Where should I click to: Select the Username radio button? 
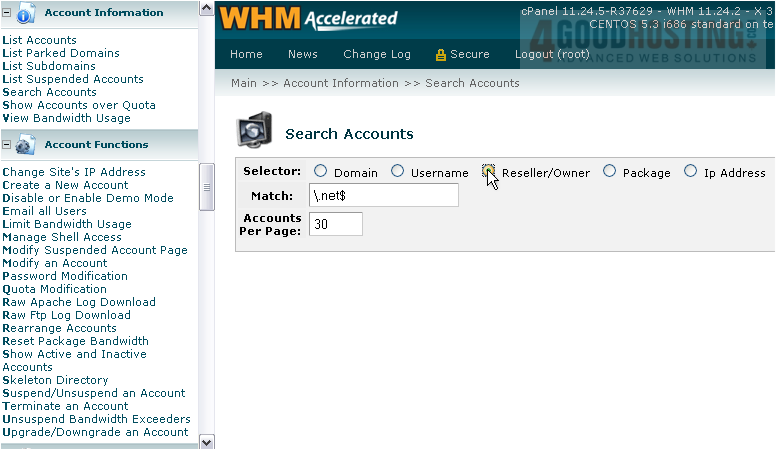pyautogui.click(x=397, y=172)
